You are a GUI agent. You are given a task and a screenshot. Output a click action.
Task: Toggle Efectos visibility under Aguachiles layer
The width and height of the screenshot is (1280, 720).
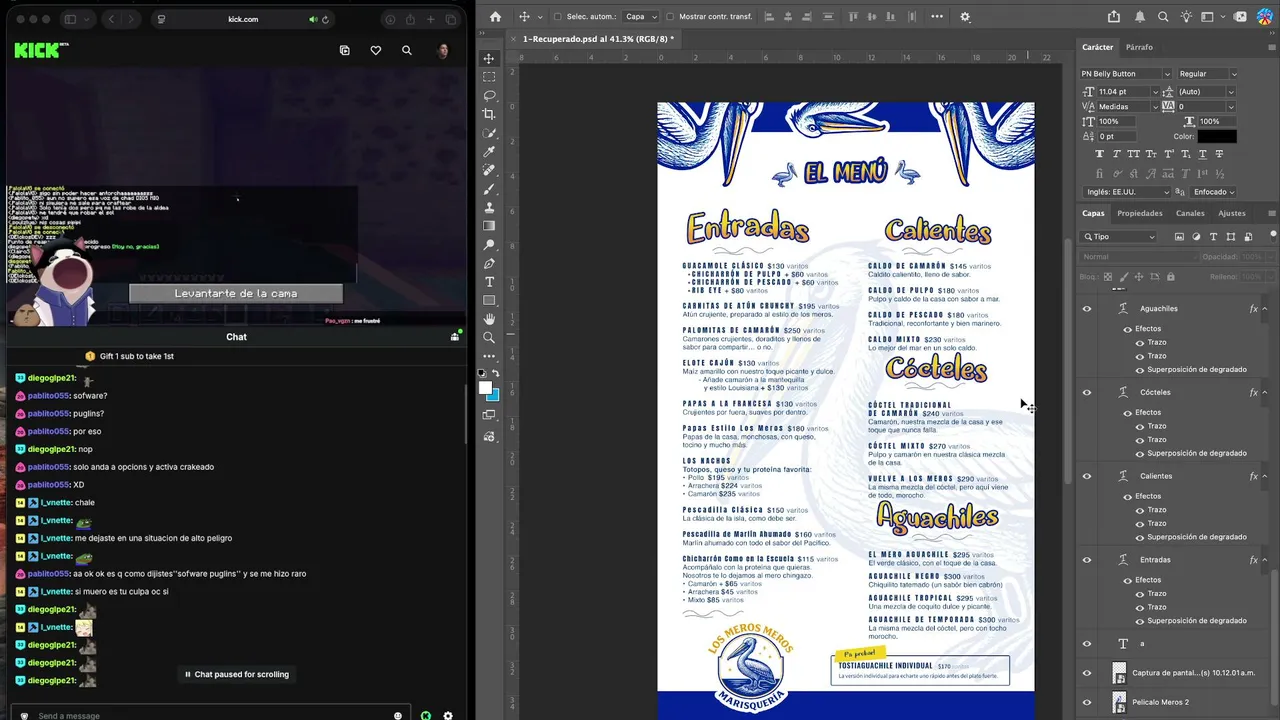click(1128, 329)
